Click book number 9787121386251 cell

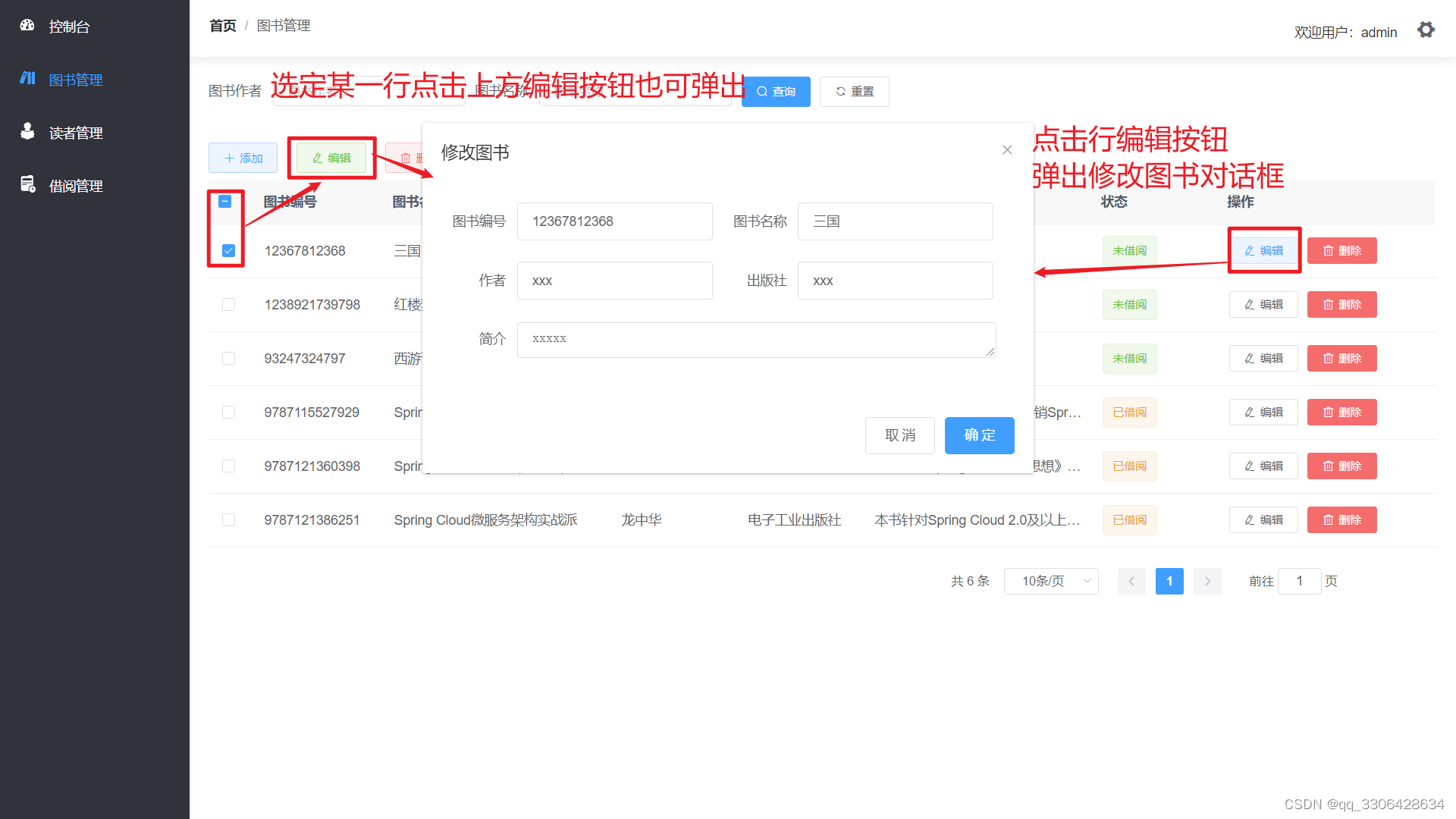tap(312, 520)
